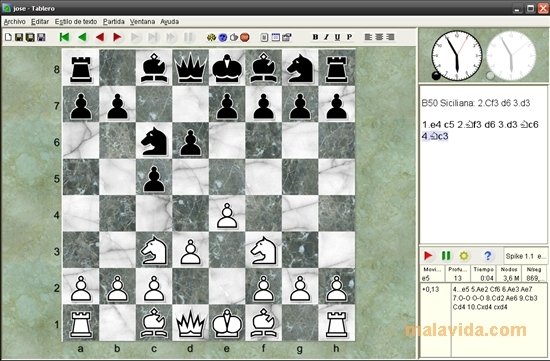Select white pawn on e4
Viewport: 550px width, 361px height.
[227, 215]
